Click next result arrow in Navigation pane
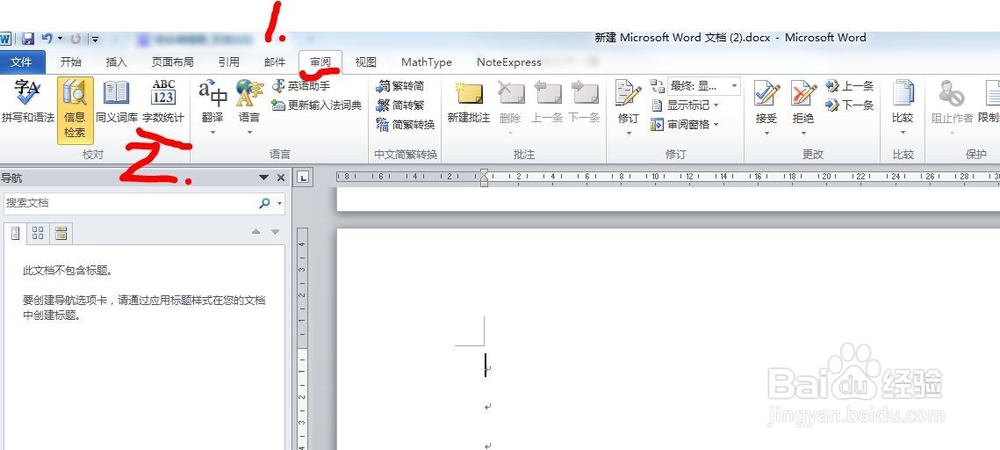 (275, 232)
